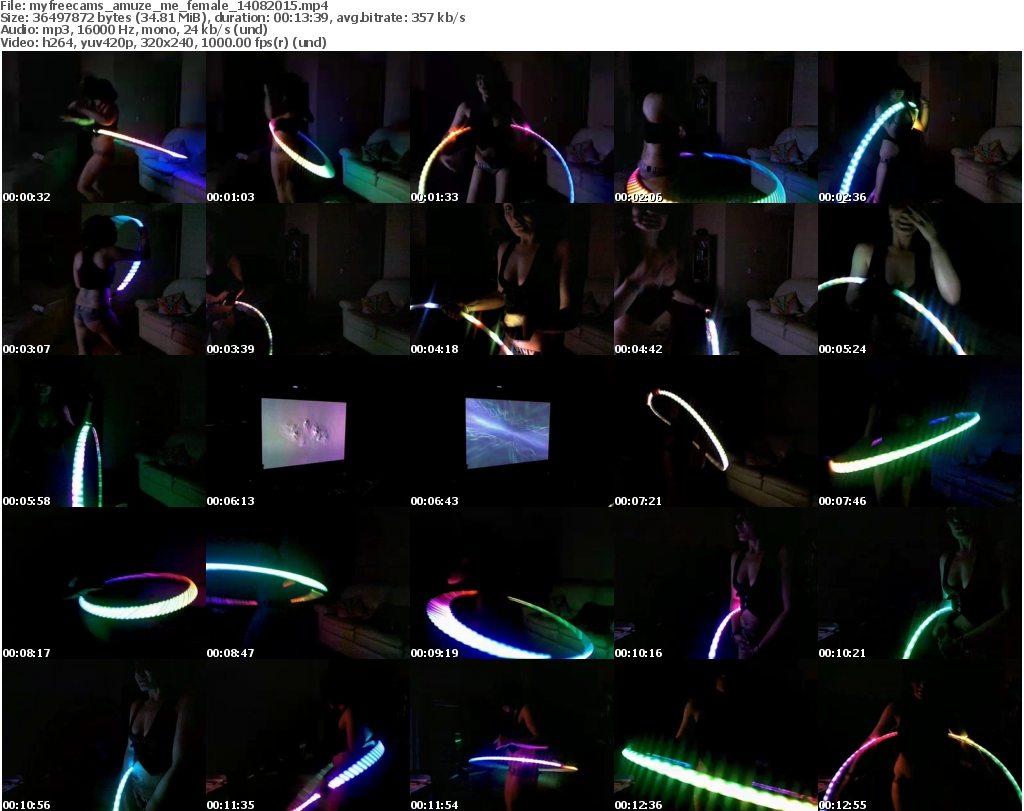
Task: Select the thumbnail stamped 00:03:07
Action: (104, 279)
